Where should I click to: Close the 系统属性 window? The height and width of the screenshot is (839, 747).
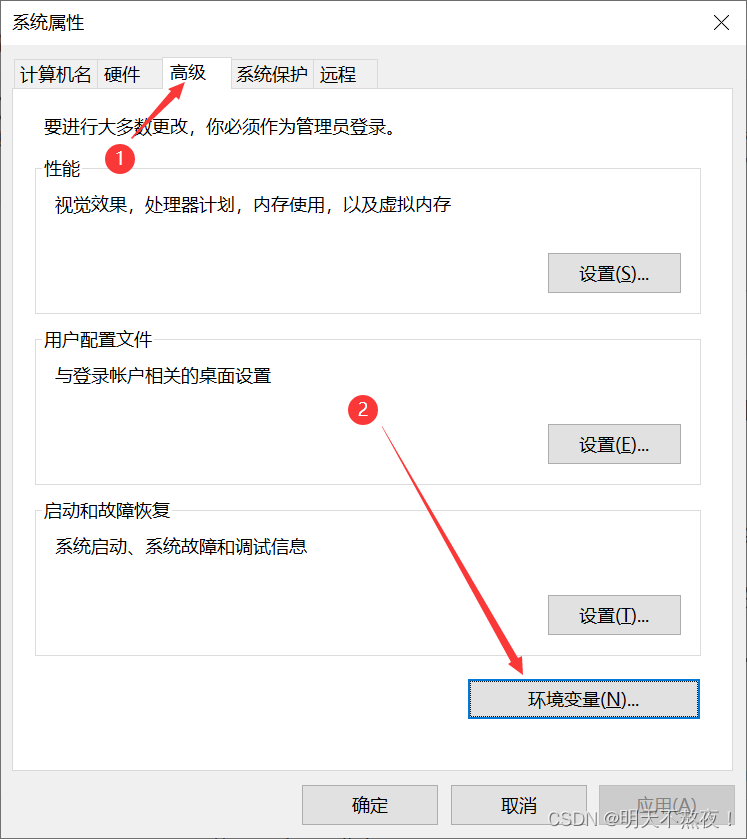[721, 22]
